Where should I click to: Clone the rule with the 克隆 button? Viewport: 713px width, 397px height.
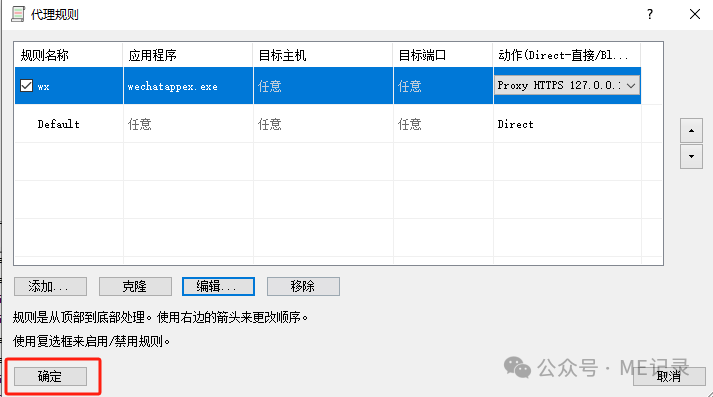click(135, 286)
